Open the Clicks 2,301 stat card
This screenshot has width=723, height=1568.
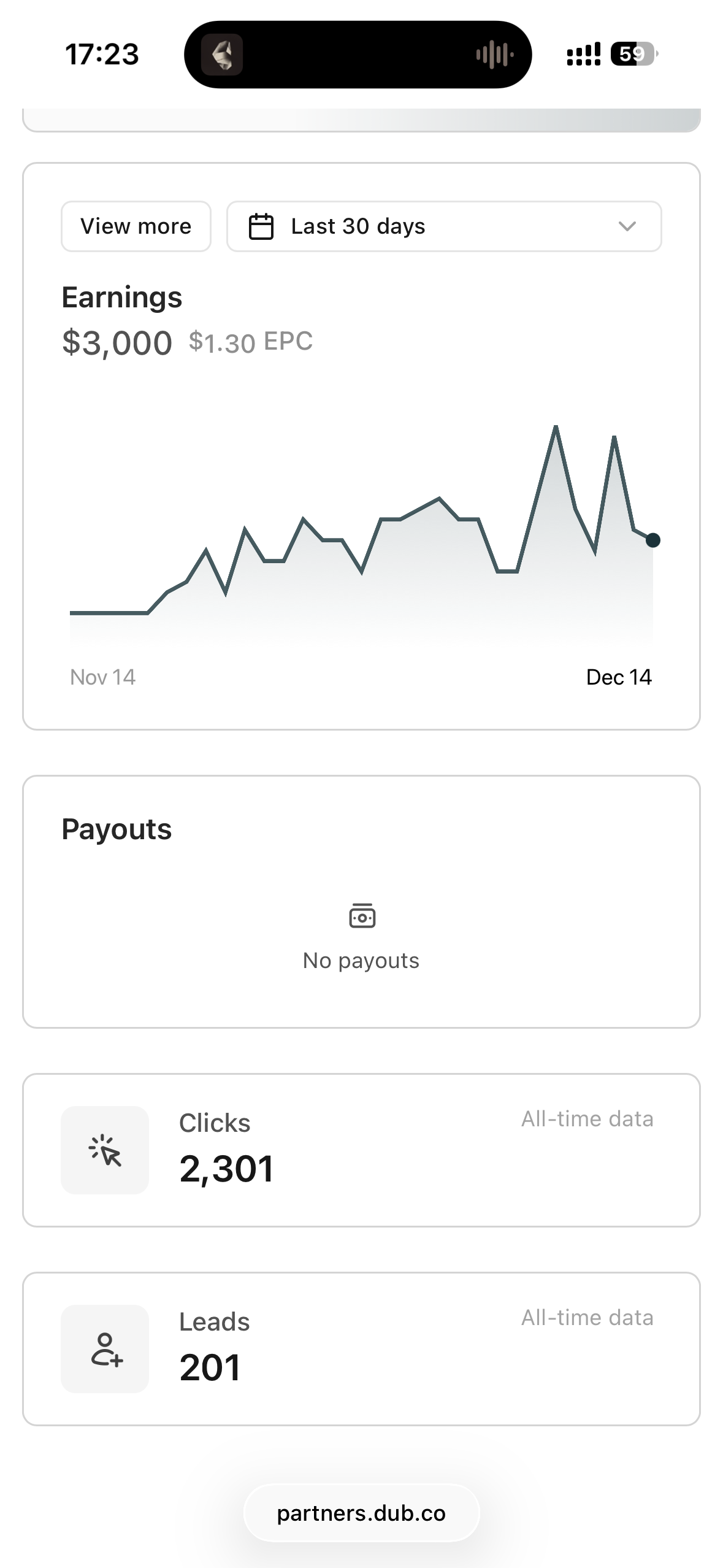click(x=361, y=1150)
